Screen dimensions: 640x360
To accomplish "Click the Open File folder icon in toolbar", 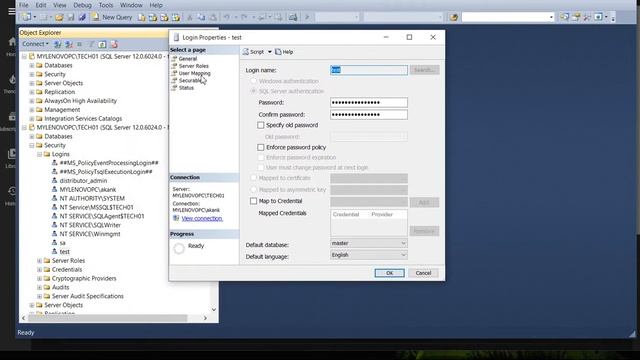I will pyautogui.click(x=60, y=17).
